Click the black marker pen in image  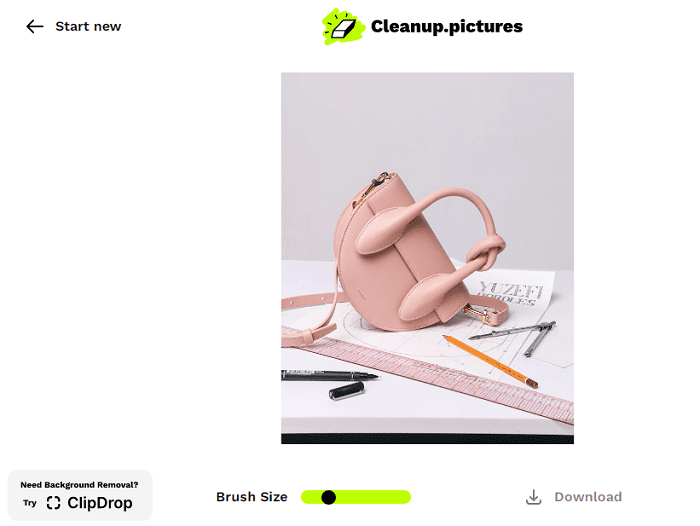(329, 376)
